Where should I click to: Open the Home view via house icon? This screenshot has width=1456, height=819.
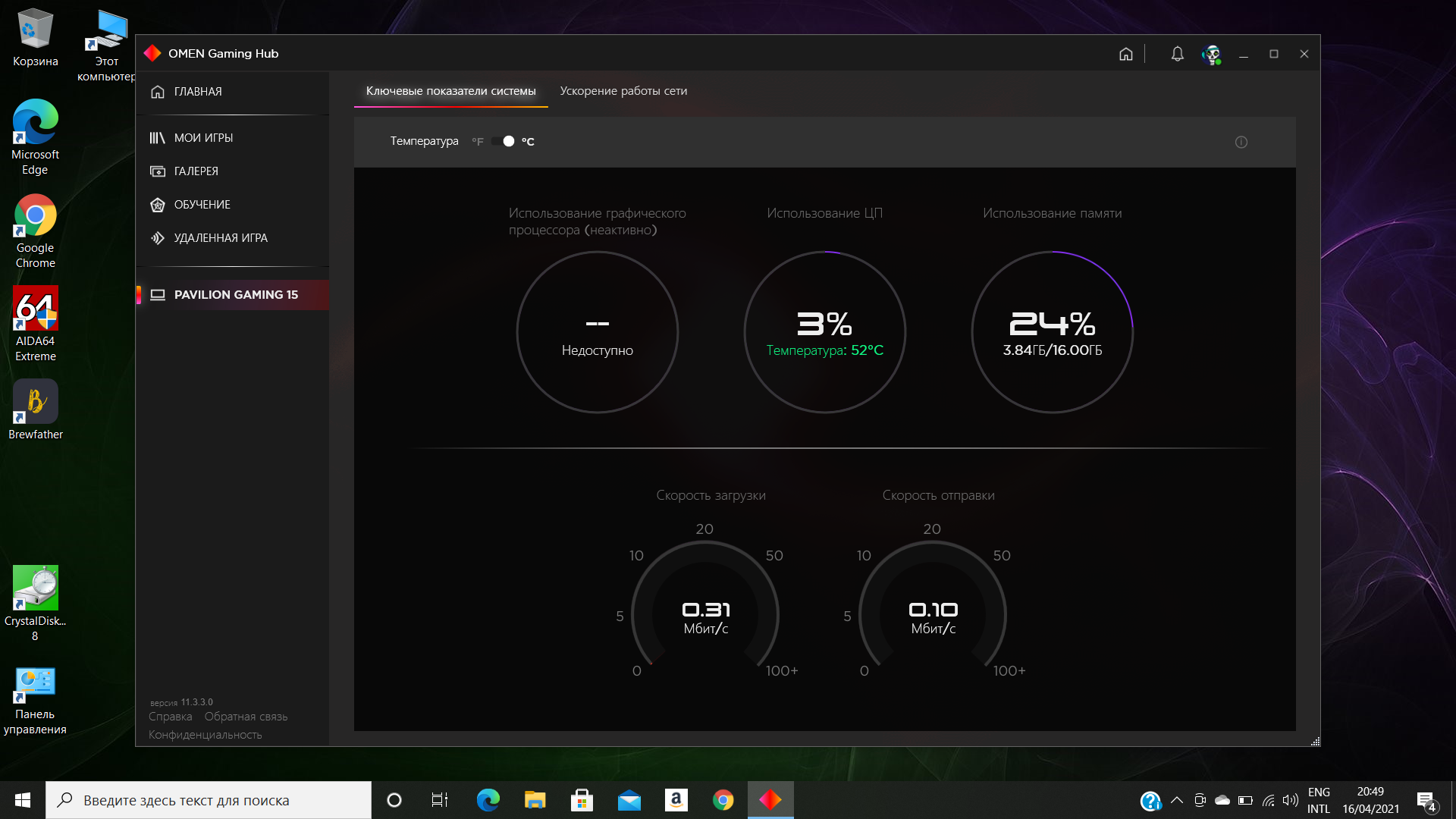point(1126,54)
